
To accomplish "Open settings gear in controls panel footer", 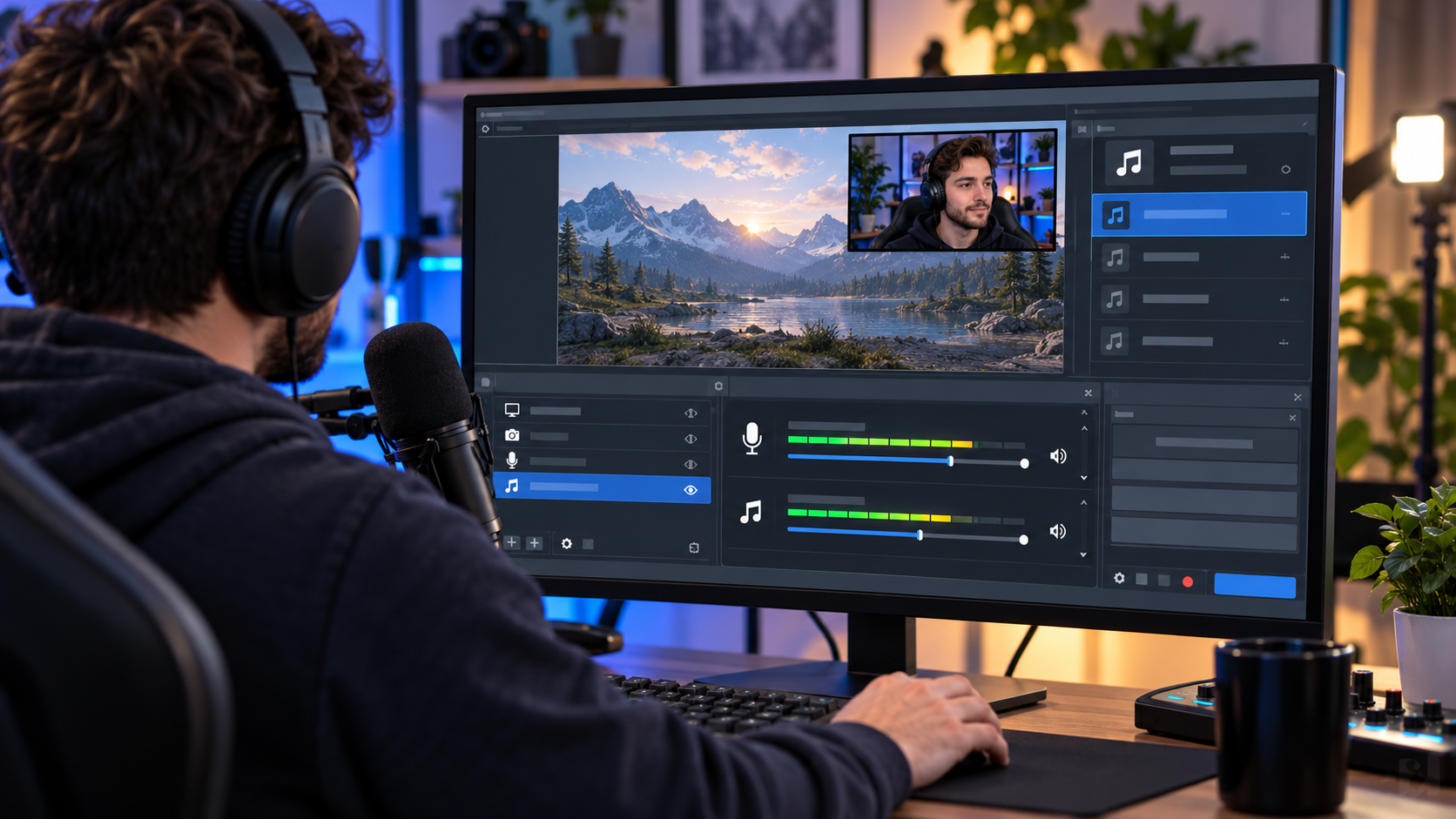I will point(1119,578).
